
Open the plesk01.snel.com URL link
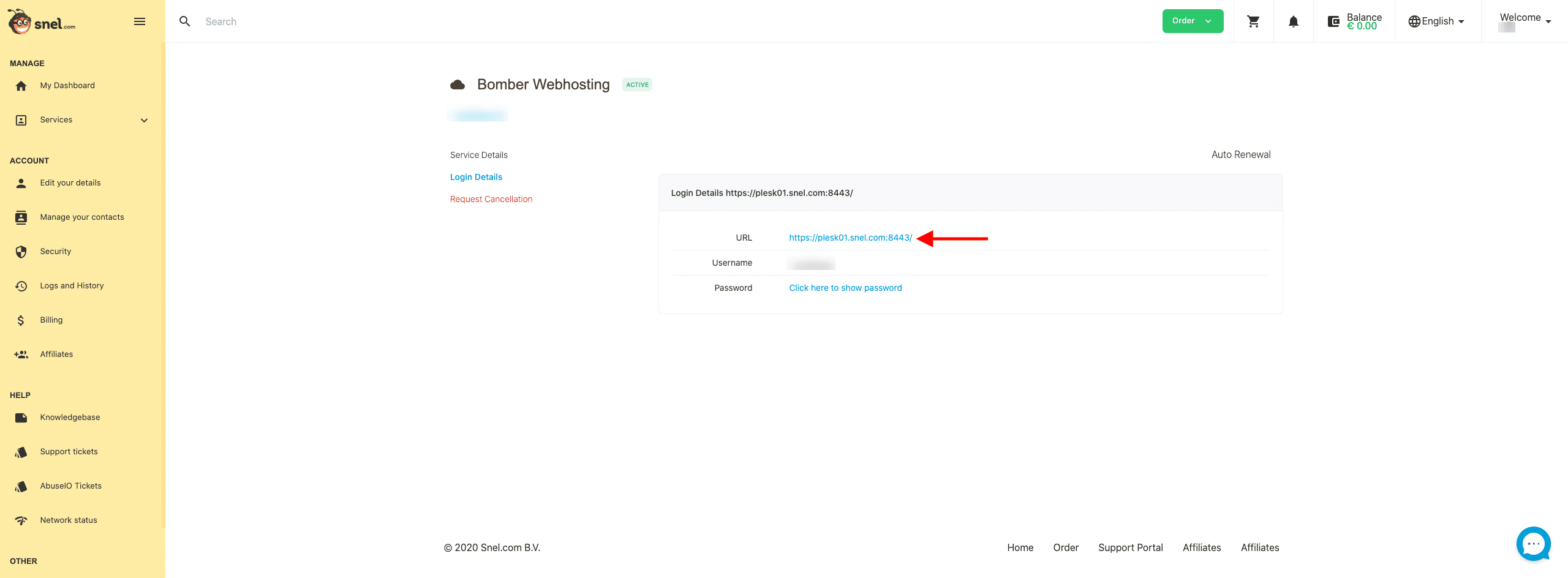pyautogui.click(x=850, y=238)
